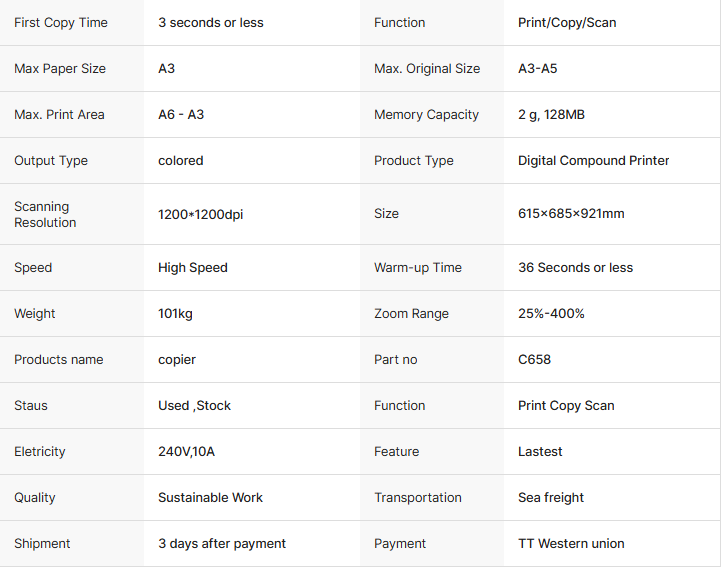Click the "Print/Copy/Scan" function value
This screenshot has width=722, height=568.
[567, 23]
